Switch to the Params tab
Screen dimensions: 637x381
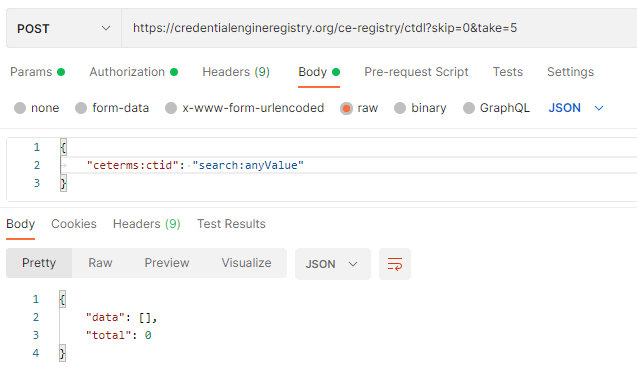click(37, 72)
